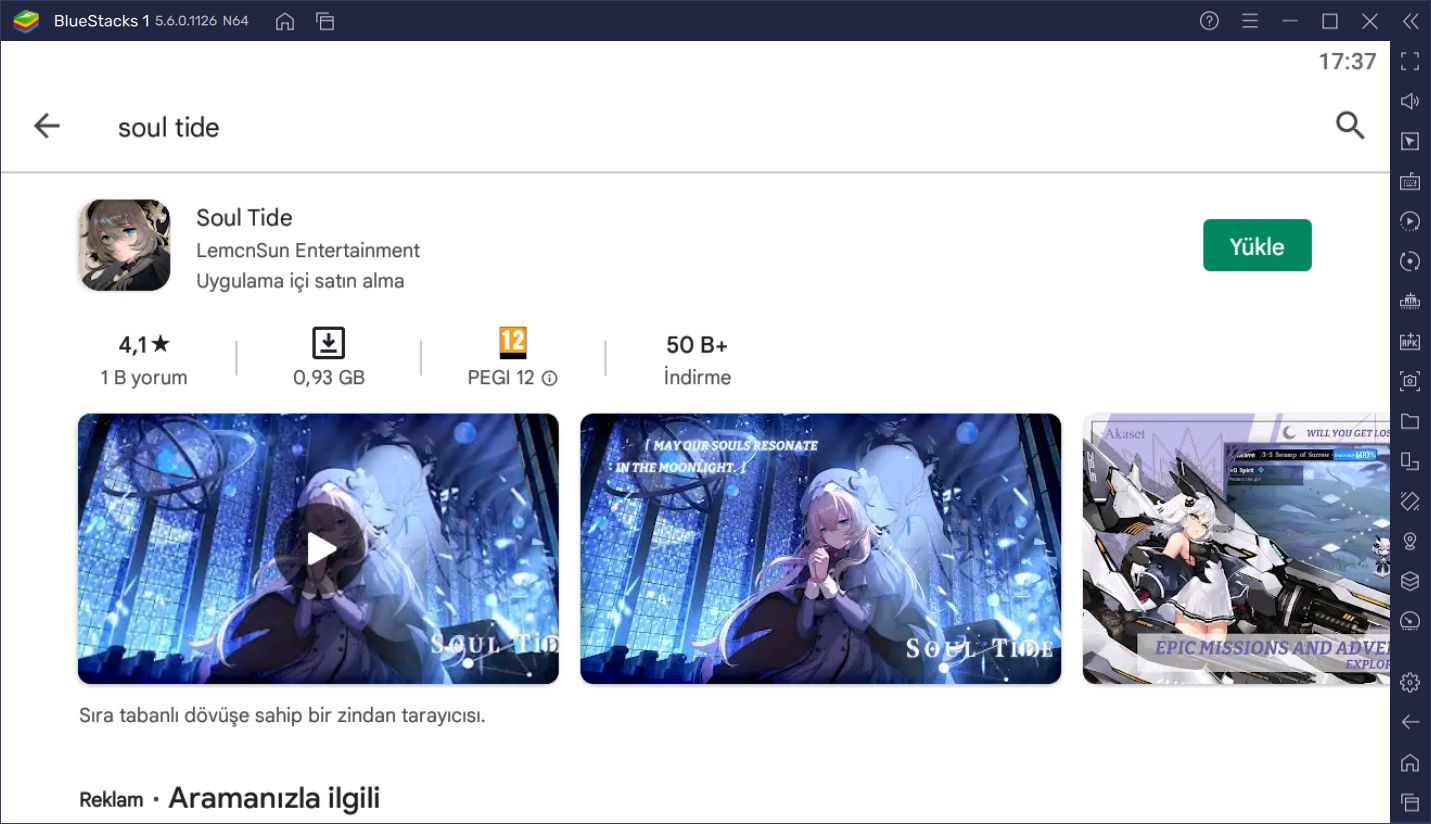1431x824 pixels.
Task: Open BlueStacks help question mark icon
Action: click(1209, 21)
